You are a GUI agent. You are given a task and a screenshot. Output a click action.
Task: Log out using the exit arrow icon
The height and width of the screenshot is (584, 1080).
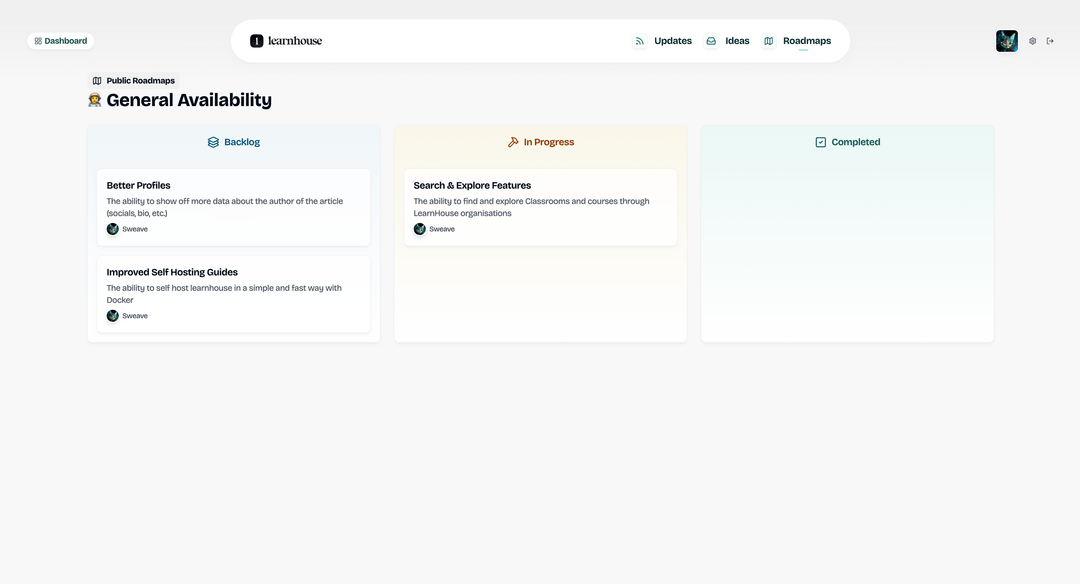point(1050,41)
